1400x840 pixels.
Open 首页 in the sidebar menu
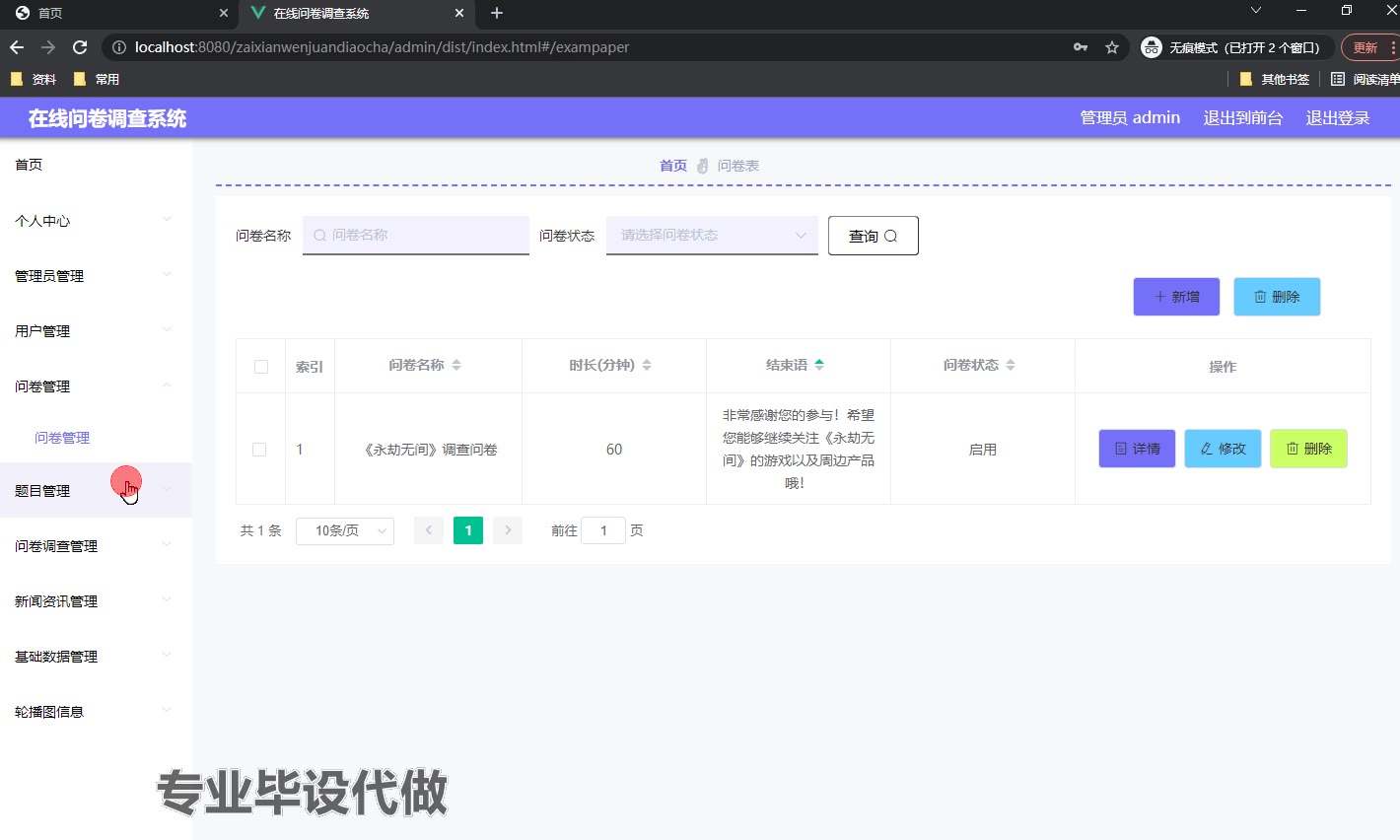click(96, 165)
